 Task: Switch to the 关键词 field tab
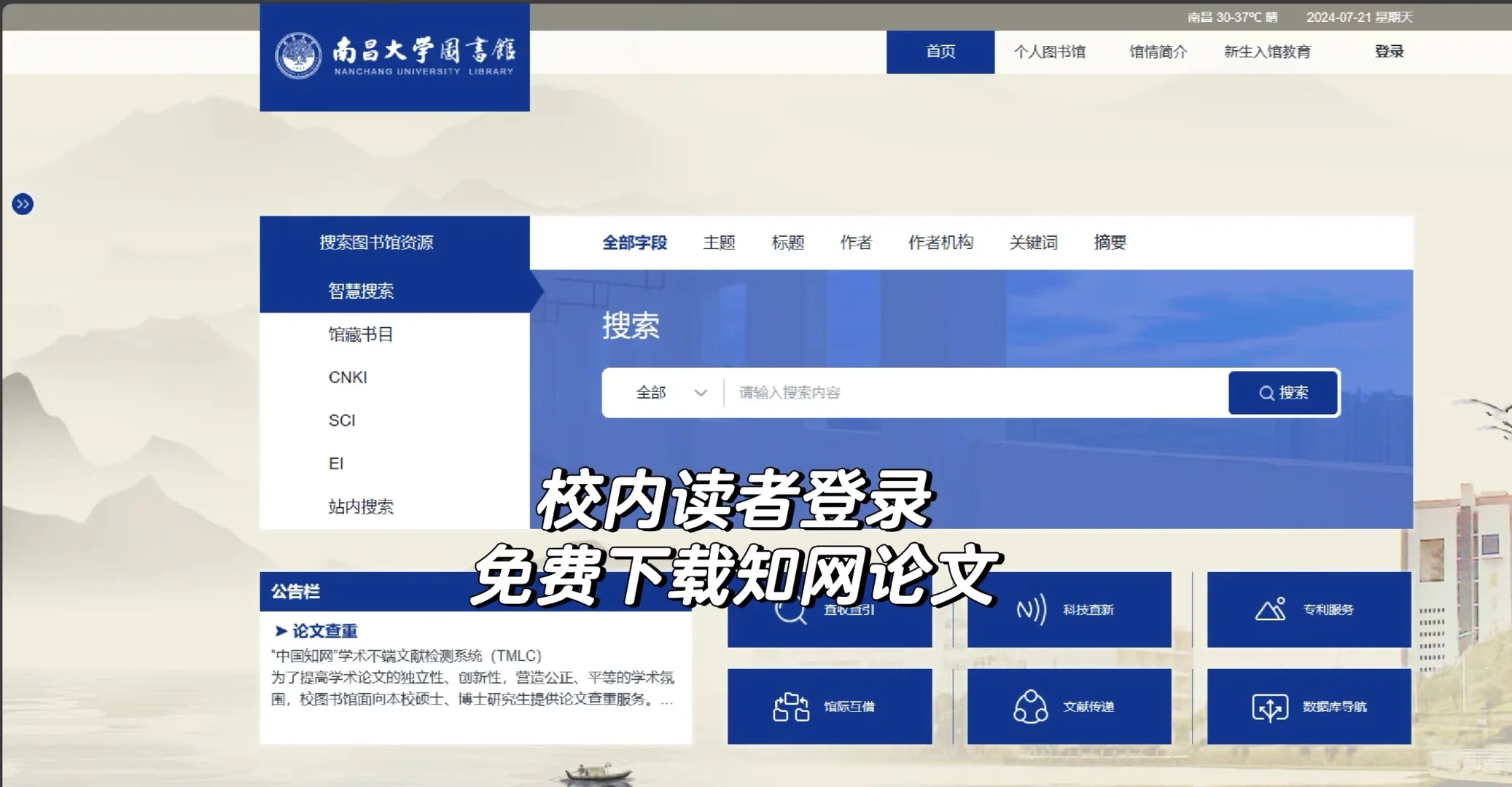[1032, 243]
